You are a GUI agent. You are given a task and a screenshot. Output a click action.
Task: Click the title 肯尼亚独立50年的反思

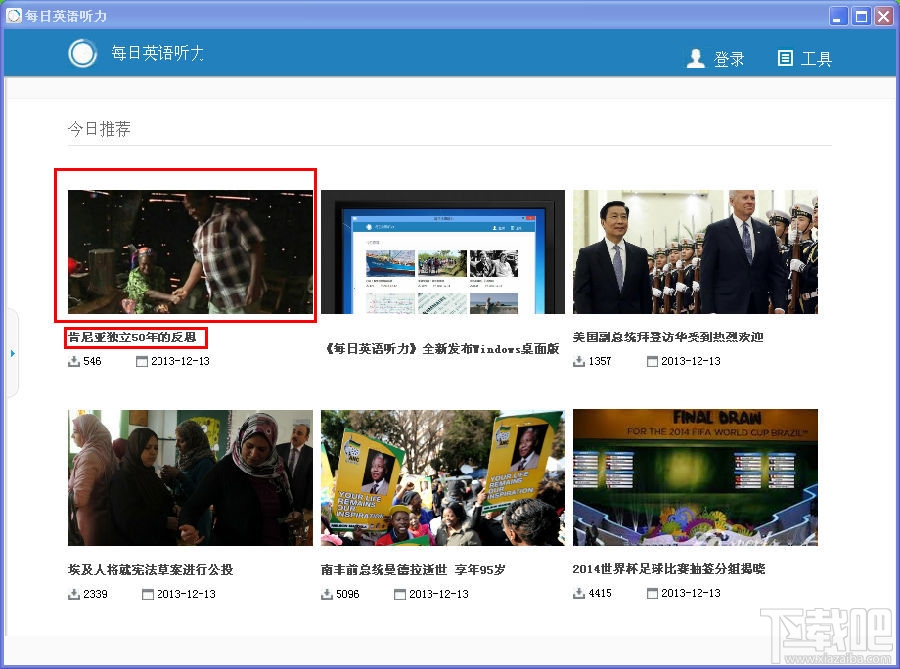(x=132, y=337)
